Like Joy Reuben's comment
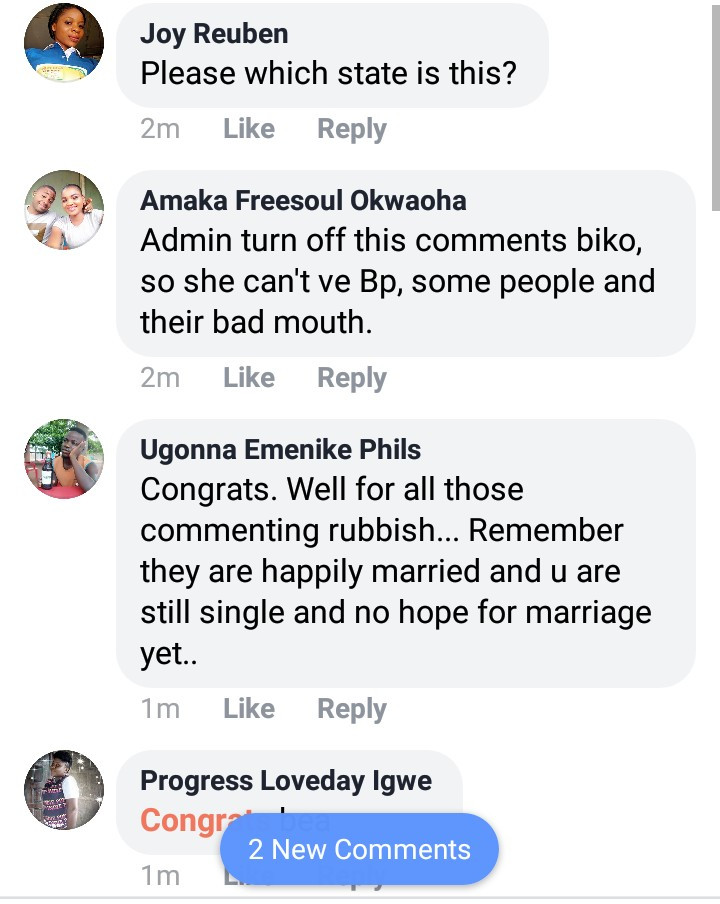The image size is (720, 904). [249, 129]
